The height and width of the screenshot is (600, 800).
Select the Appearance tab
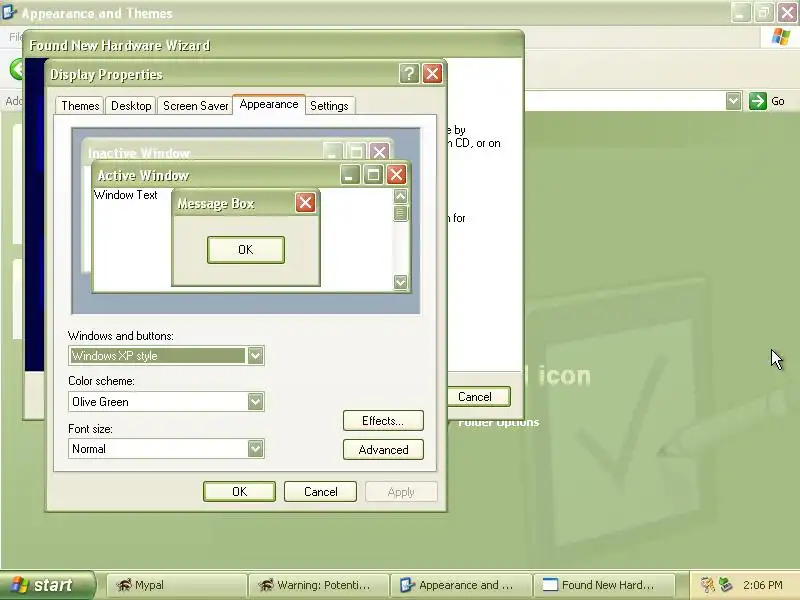[x=269, y=104]
